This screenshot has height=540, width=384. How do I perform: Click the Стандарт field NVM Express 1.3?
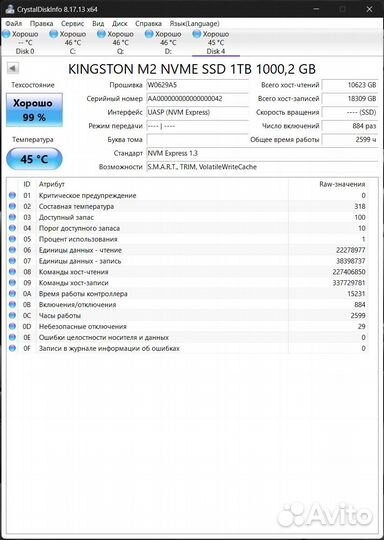[x=262, y=153]
